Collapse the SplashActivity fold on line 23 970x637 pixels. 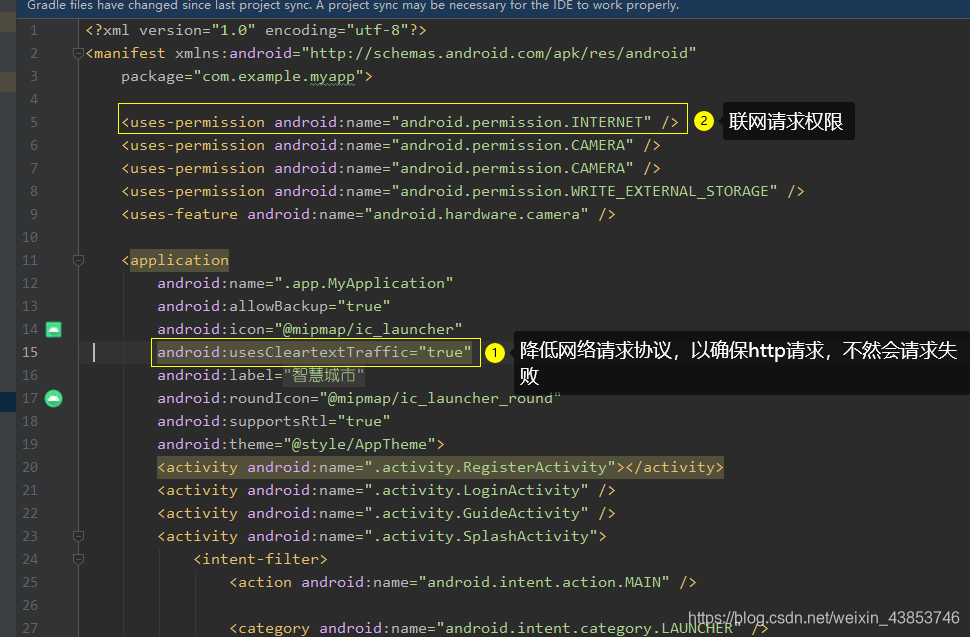tap(78, 536)
